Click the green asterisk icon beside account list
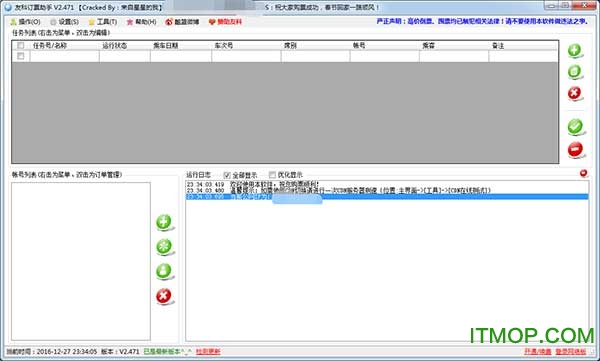This screenshot has width=600, height=361. pos(164,247)
